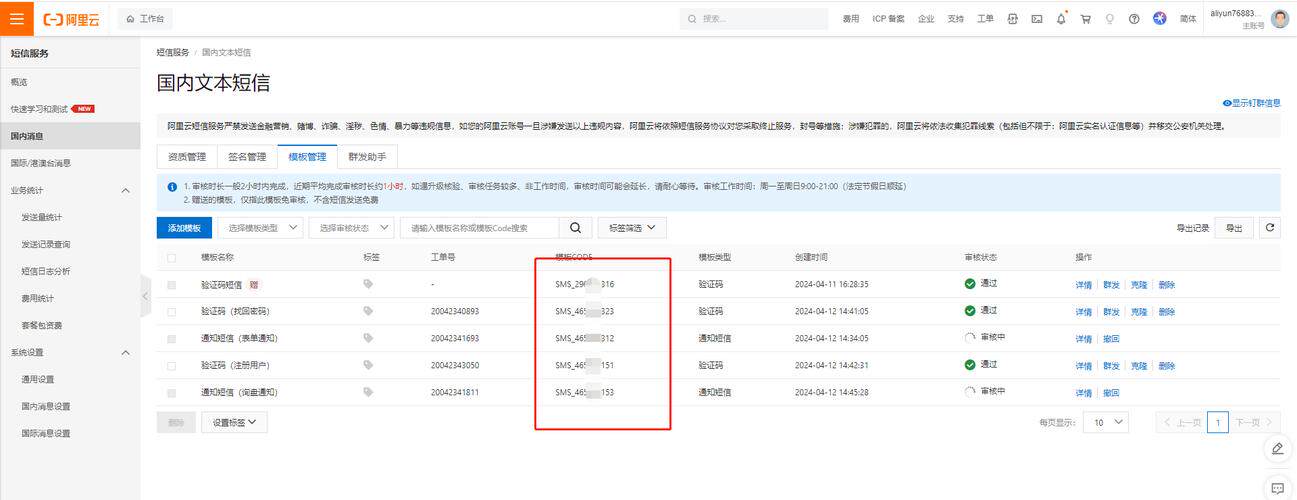Click the template search magnifier button
Image resolution: width=1297 pixels, height=500 pixels.
[x=575, y=228]
